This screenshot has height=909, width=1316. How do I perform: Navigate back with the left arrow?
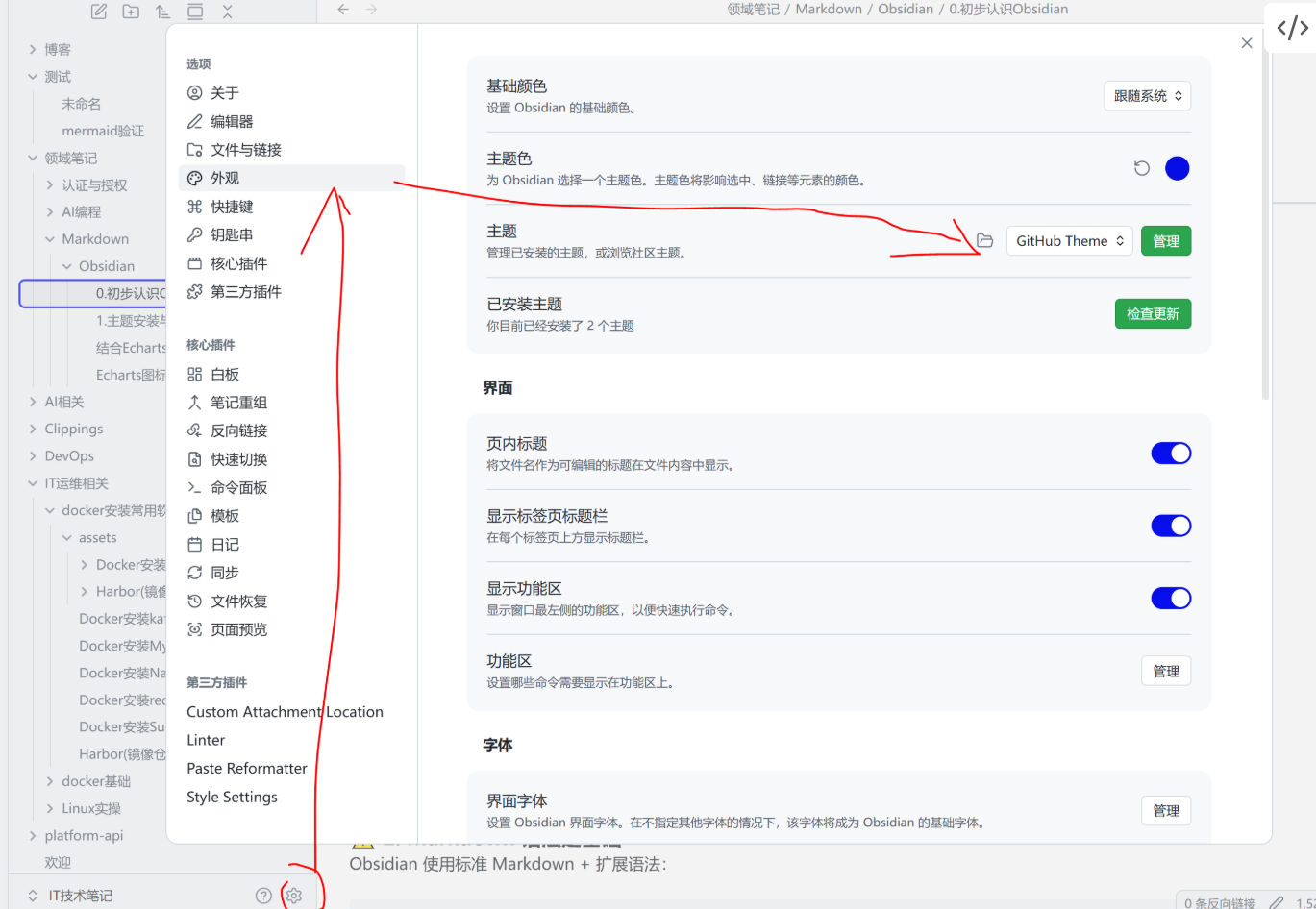click(x=343, y=10)
